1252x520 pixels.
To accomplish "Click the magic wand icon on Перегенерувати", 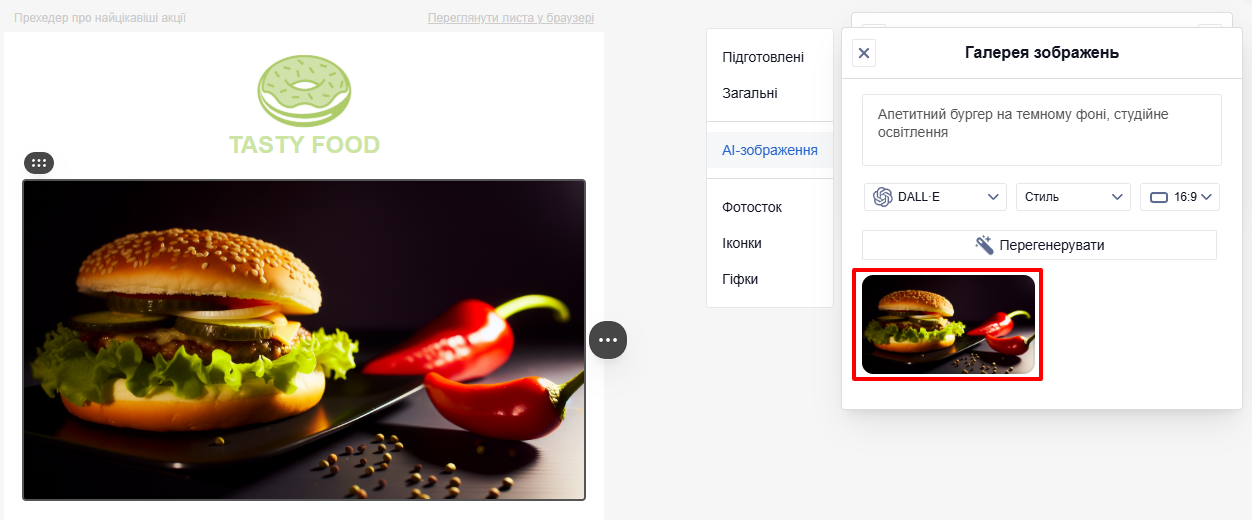I will click(984, 245).
